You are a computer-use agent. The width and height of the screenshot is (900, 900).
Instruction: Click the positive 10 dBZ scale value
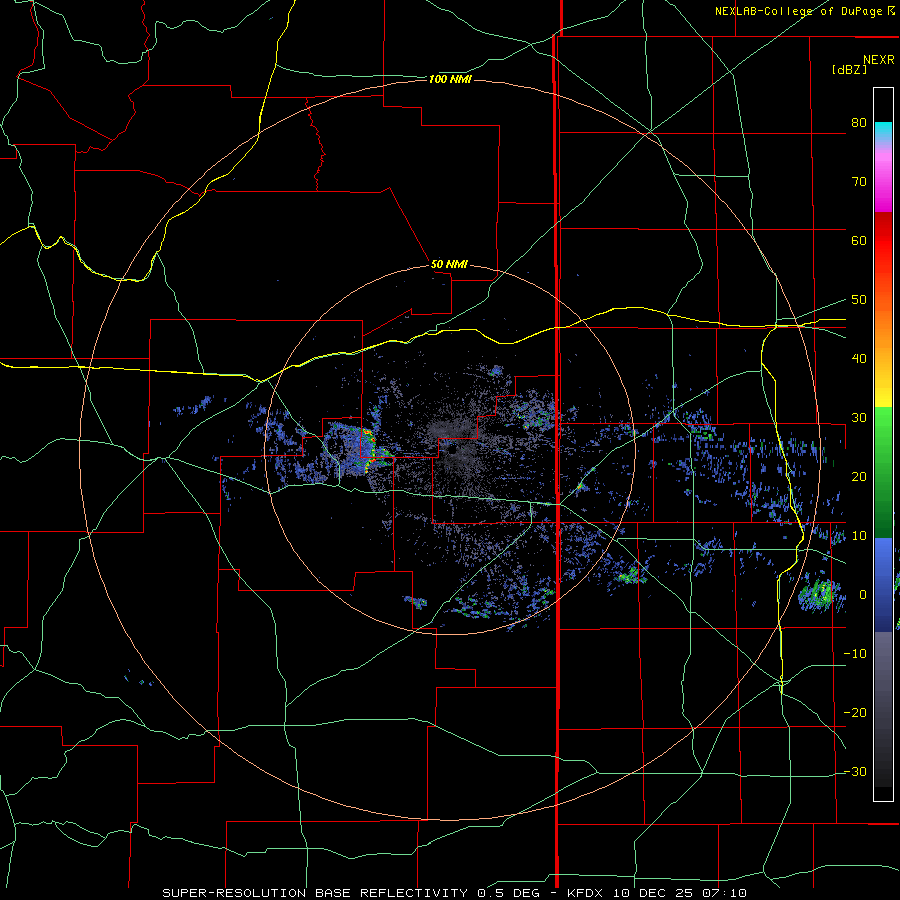859,536
